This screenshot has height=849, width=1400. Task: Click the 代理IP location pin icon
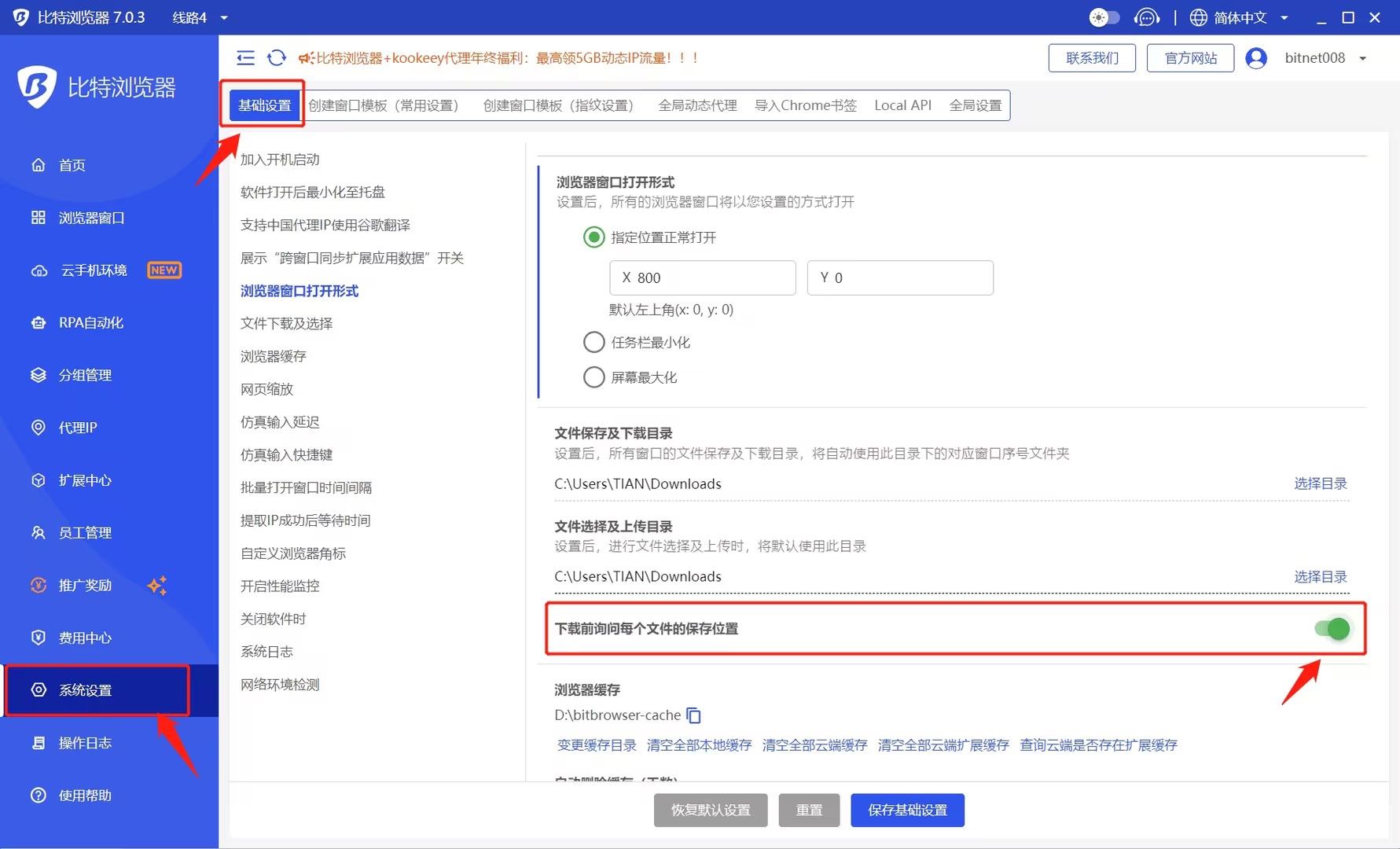click(x=38, y=428)
